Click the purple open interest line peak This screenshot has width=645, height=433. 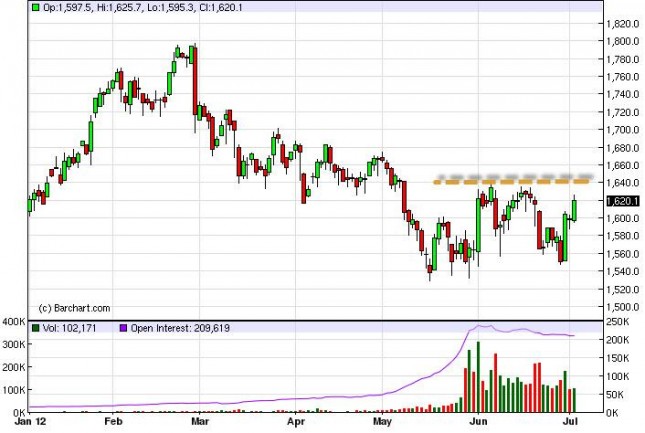(x=478, y=326)
